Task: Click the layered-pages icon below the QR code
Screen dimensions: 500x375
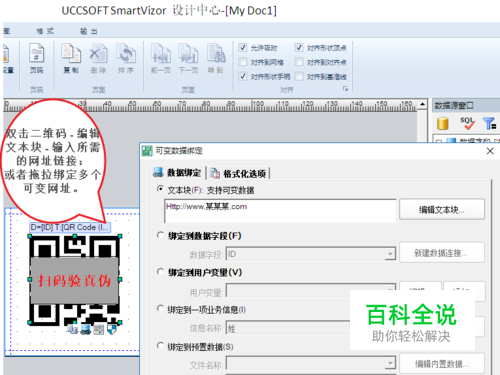Action: pyautogui.click(x=72, y=330)
